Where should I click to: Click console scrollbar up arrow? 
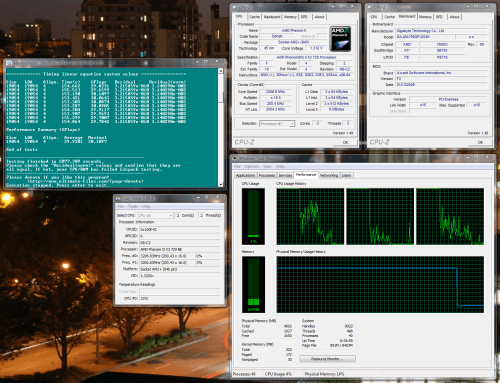(x=221, y=71)
